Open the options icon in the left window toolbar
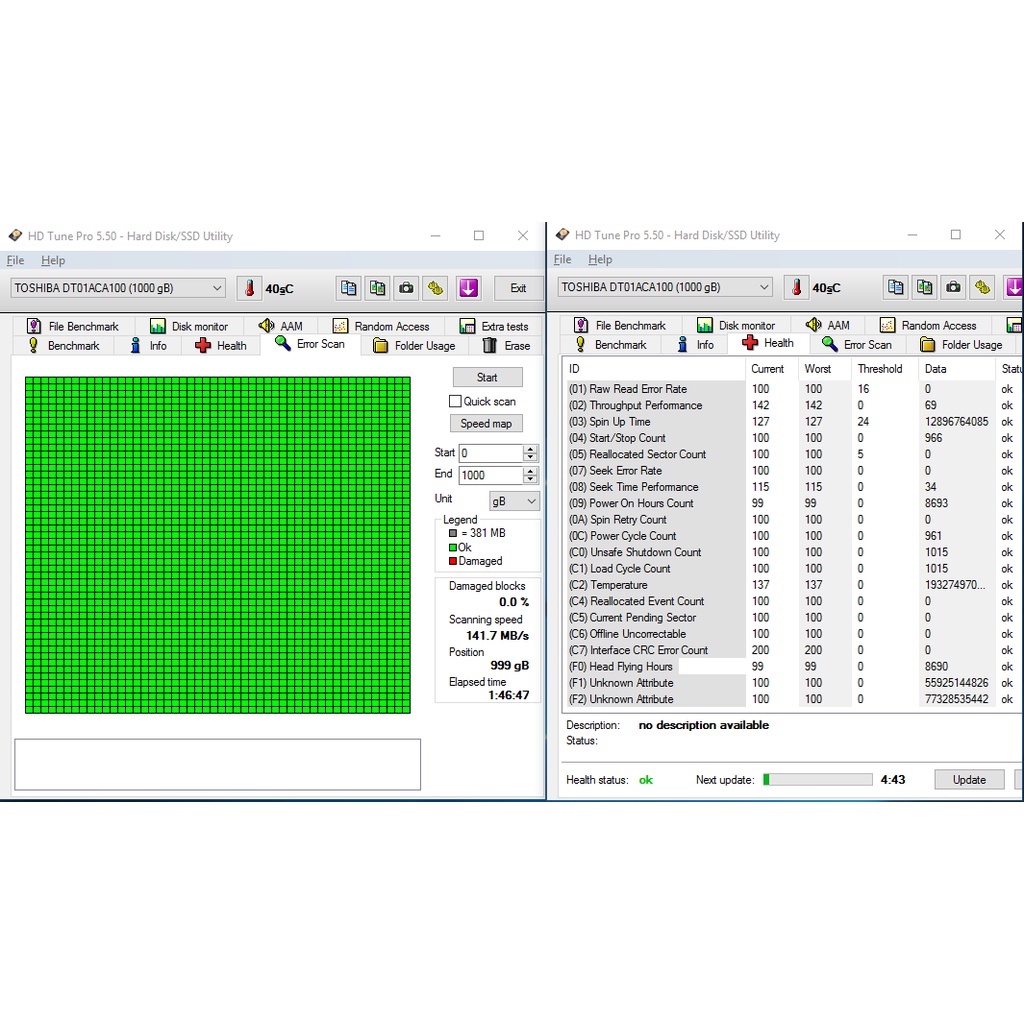This screenshot has width=1024, height=1024. (435, 288)
